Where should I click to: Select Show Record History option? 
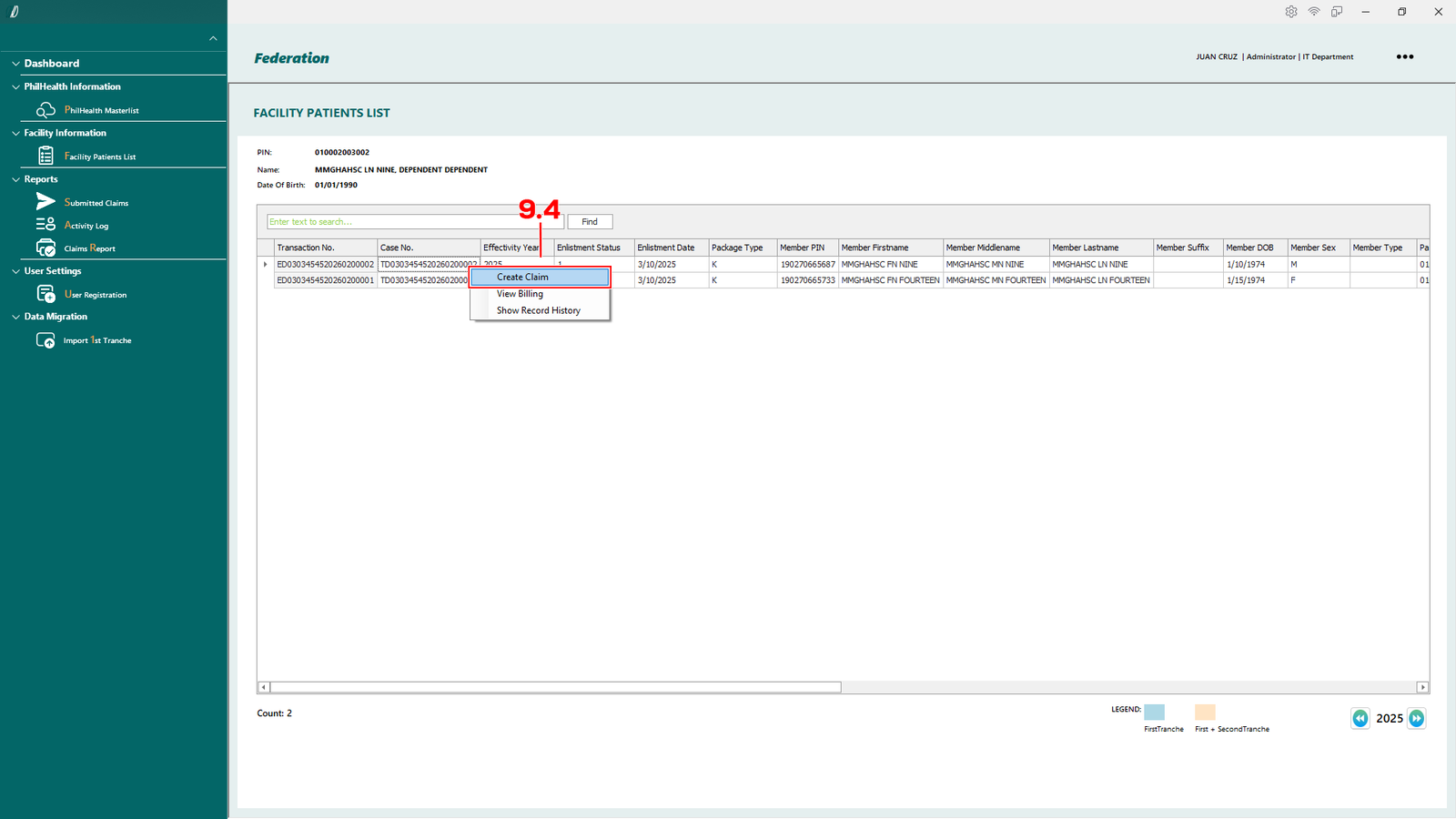(x=538, y=310)
